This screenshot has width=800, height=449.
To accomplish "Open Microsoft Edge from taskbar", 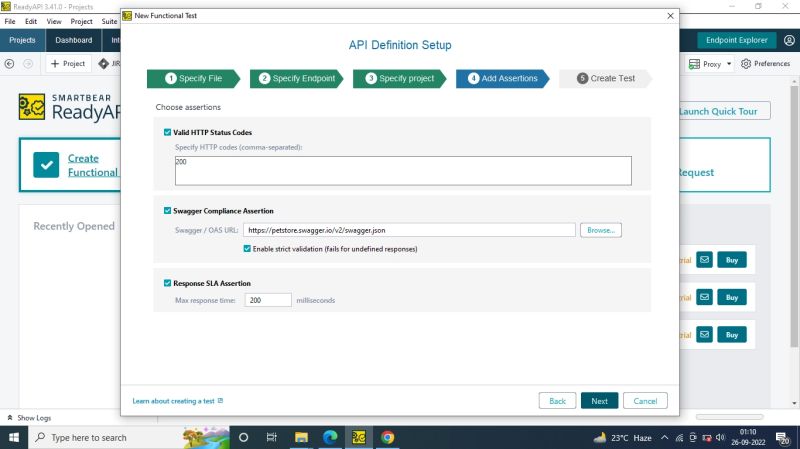I will [330, 438].
